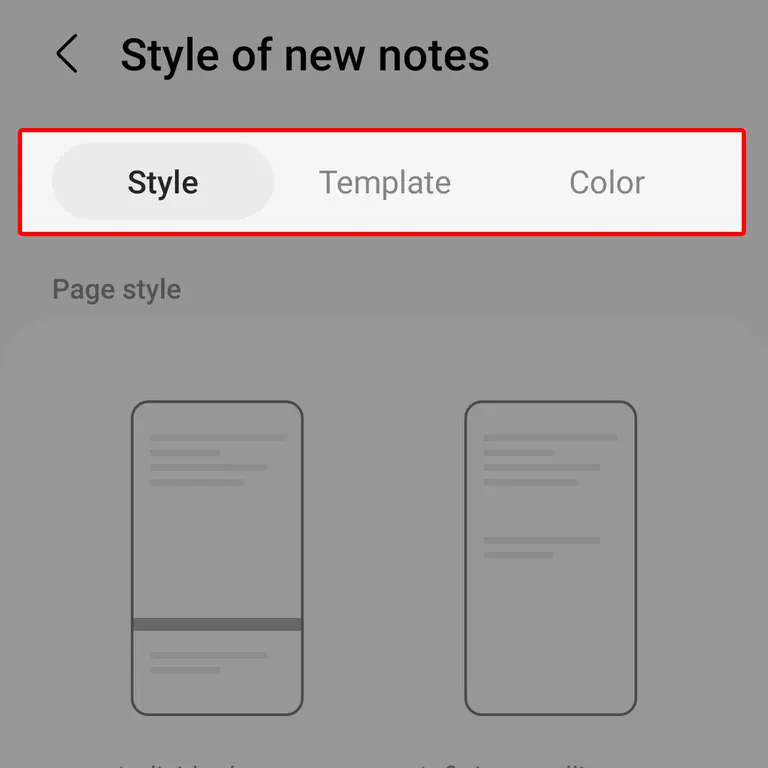Click text lines below divider in left preview

pos(208,662)
